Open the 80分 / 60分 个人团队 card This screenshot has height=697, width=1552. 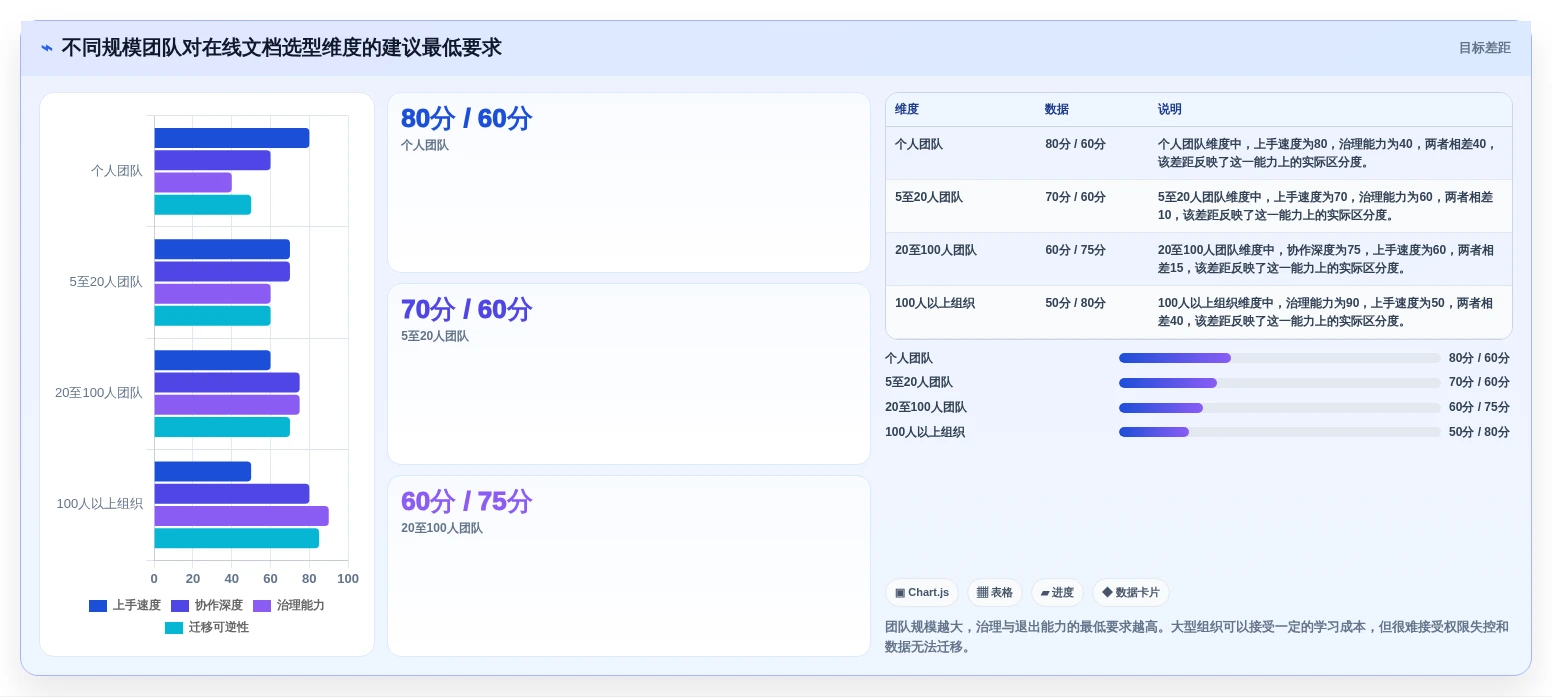[x=629, y=183]
